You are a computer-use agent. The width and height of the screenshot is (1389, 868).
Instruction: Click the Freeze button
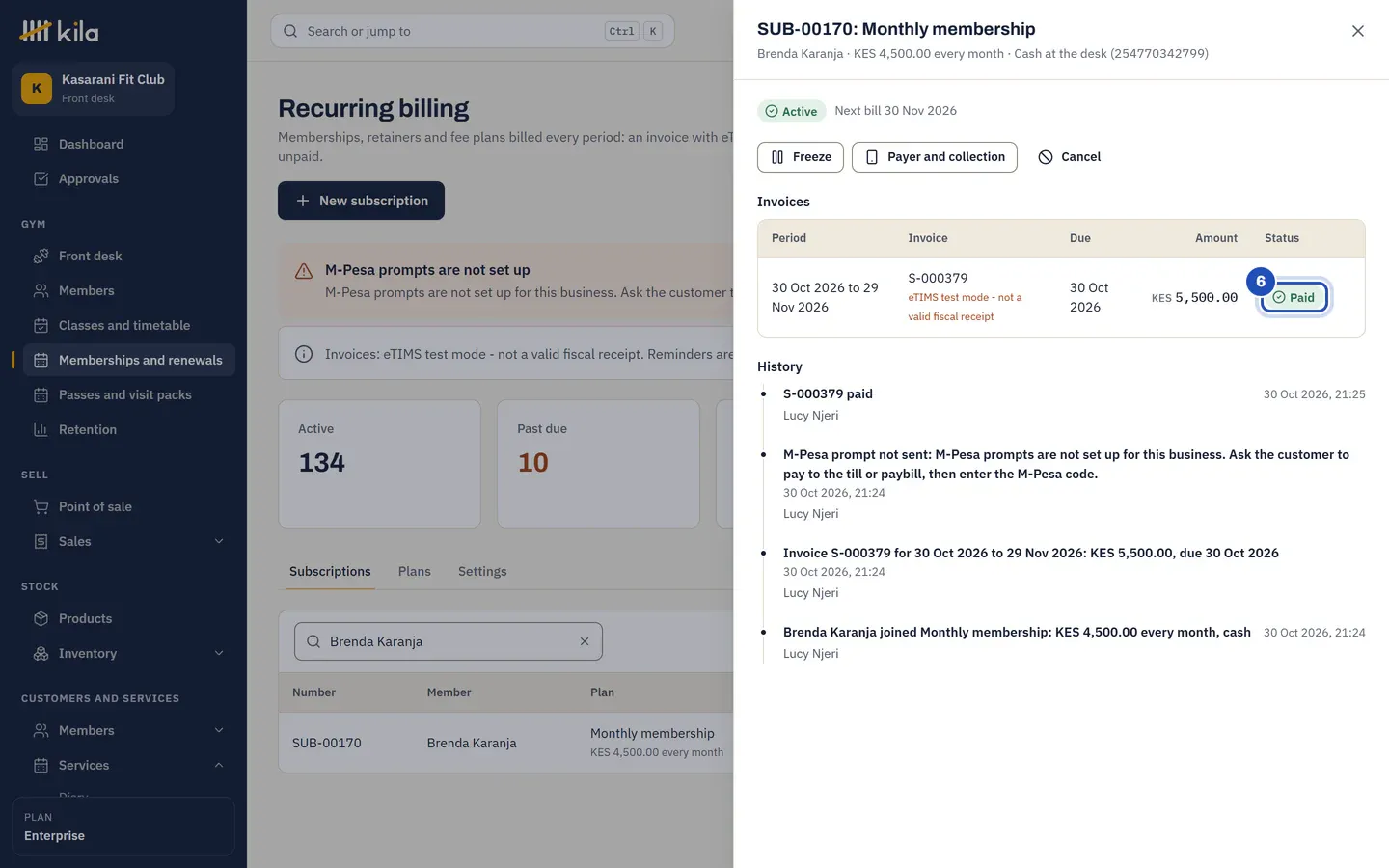click(801, 157)
